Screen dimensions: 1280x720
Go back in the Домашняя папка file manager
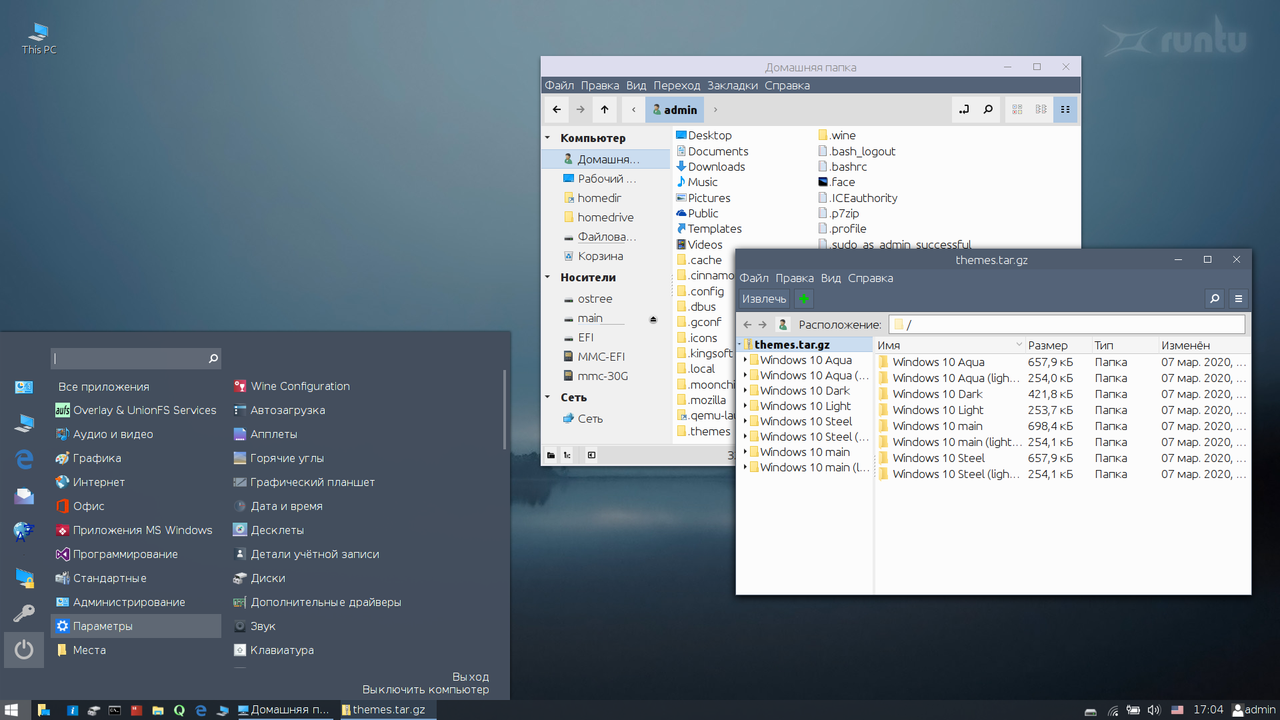(557, 109)
